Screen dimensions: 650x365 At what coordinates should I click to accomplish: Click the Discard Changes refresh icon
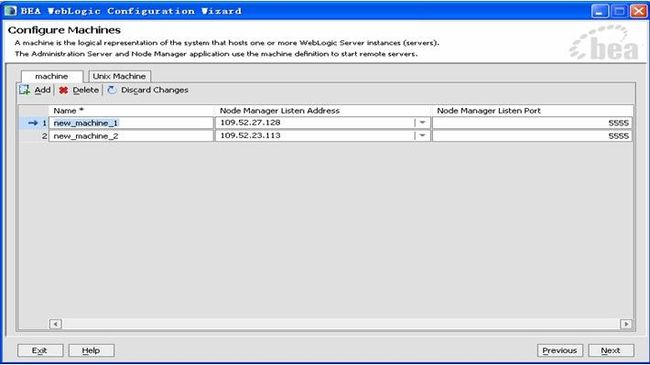(112, 90)
